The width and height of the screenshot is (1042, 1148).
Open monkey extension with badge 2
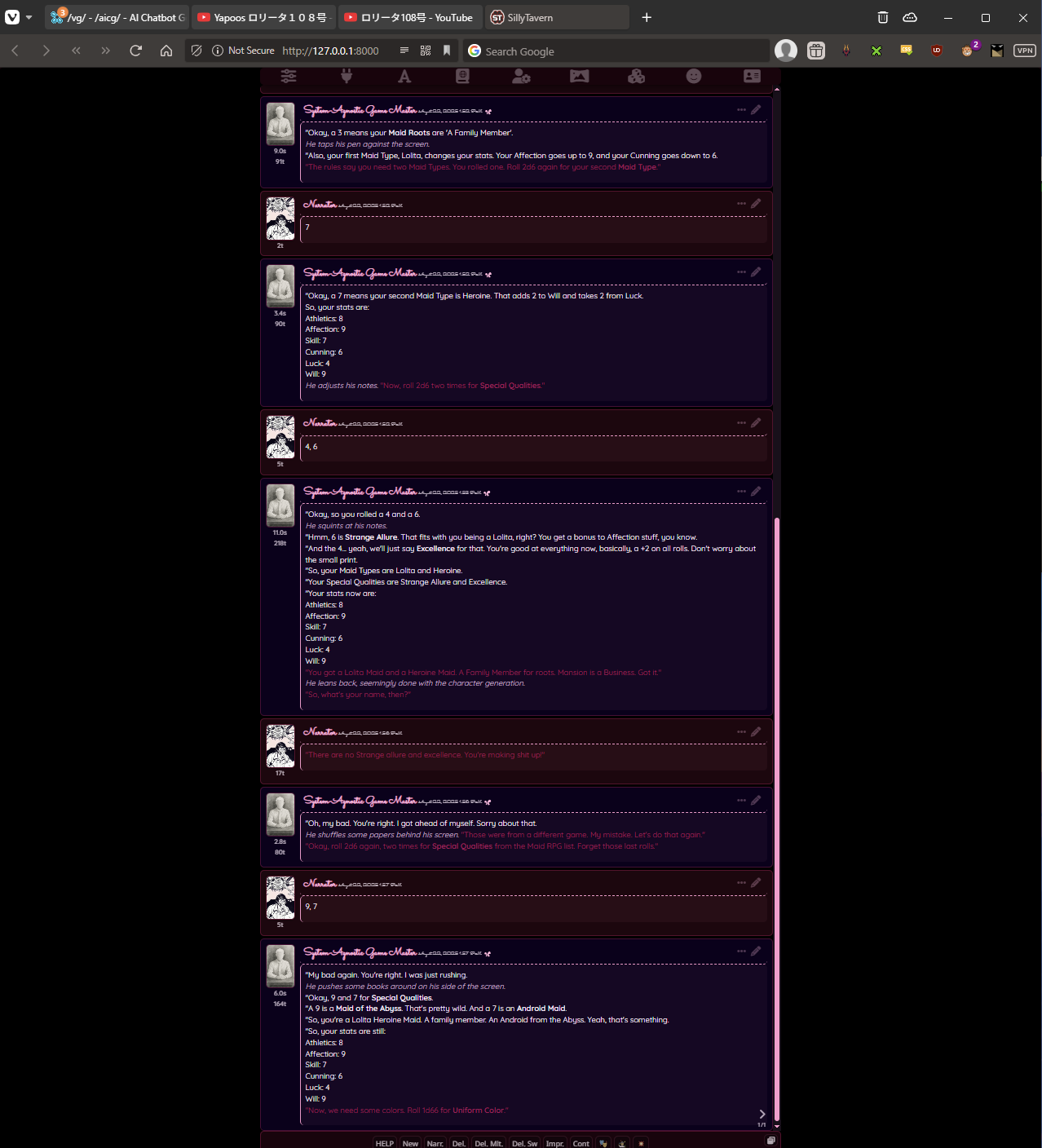(967, 51)
